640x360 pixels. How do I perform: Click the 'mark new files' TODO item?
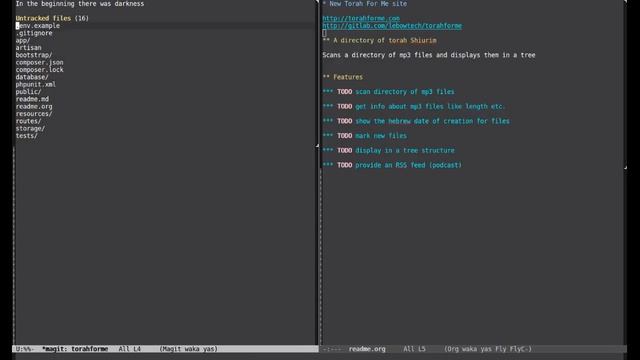(364, 136)
